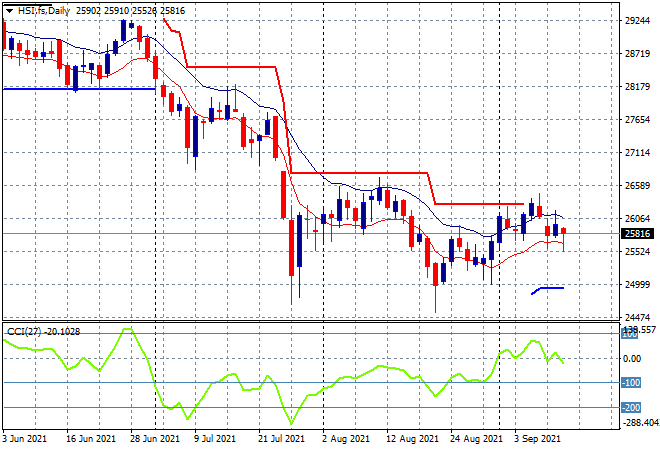Click the 25524 price axis label
This screenshot has height=450, width=660.
coord(637,252)
